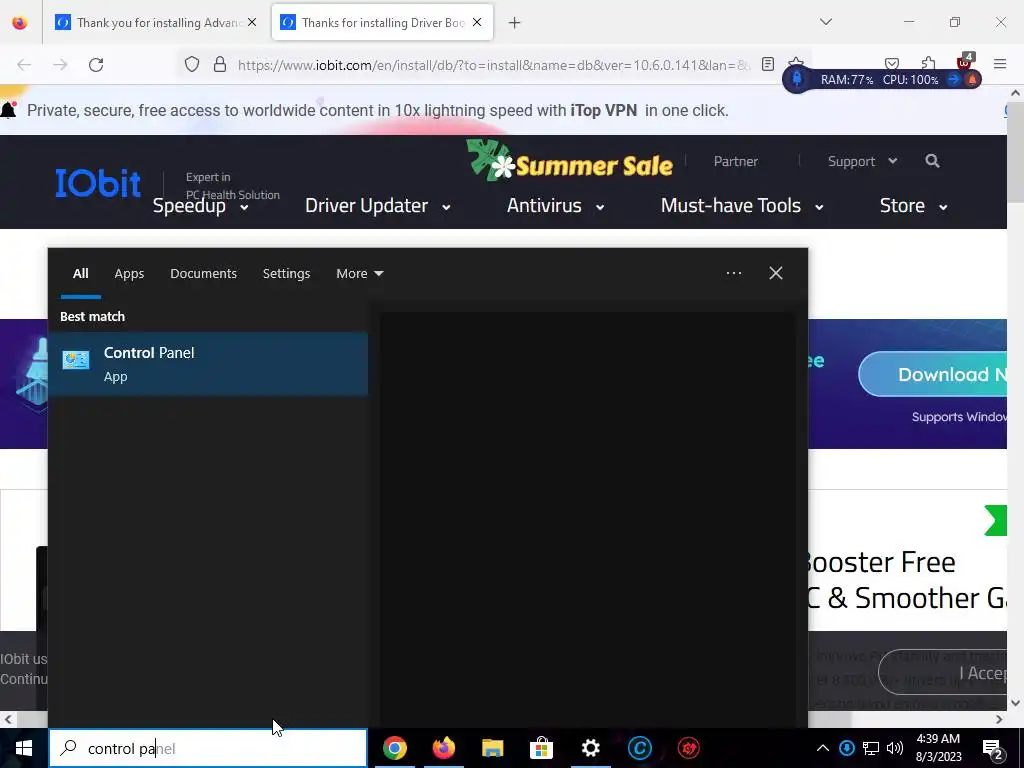The width and height of the screenshot is (1024, 768).
Task: Expand the Driver Updater menu
Action: [377, 206]
